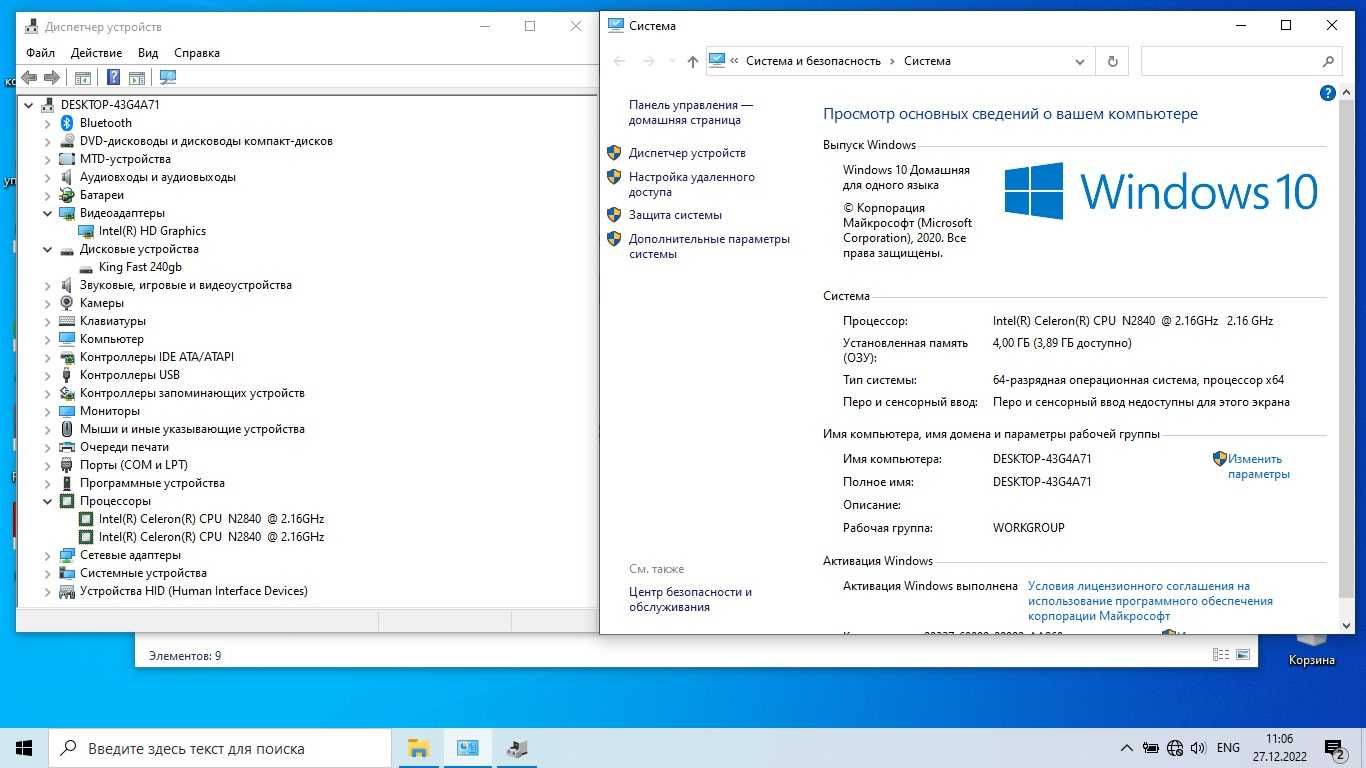The image size is (1366, 768).
Task: Open the Корзина desktop icon
Action: click(1311, 648)
